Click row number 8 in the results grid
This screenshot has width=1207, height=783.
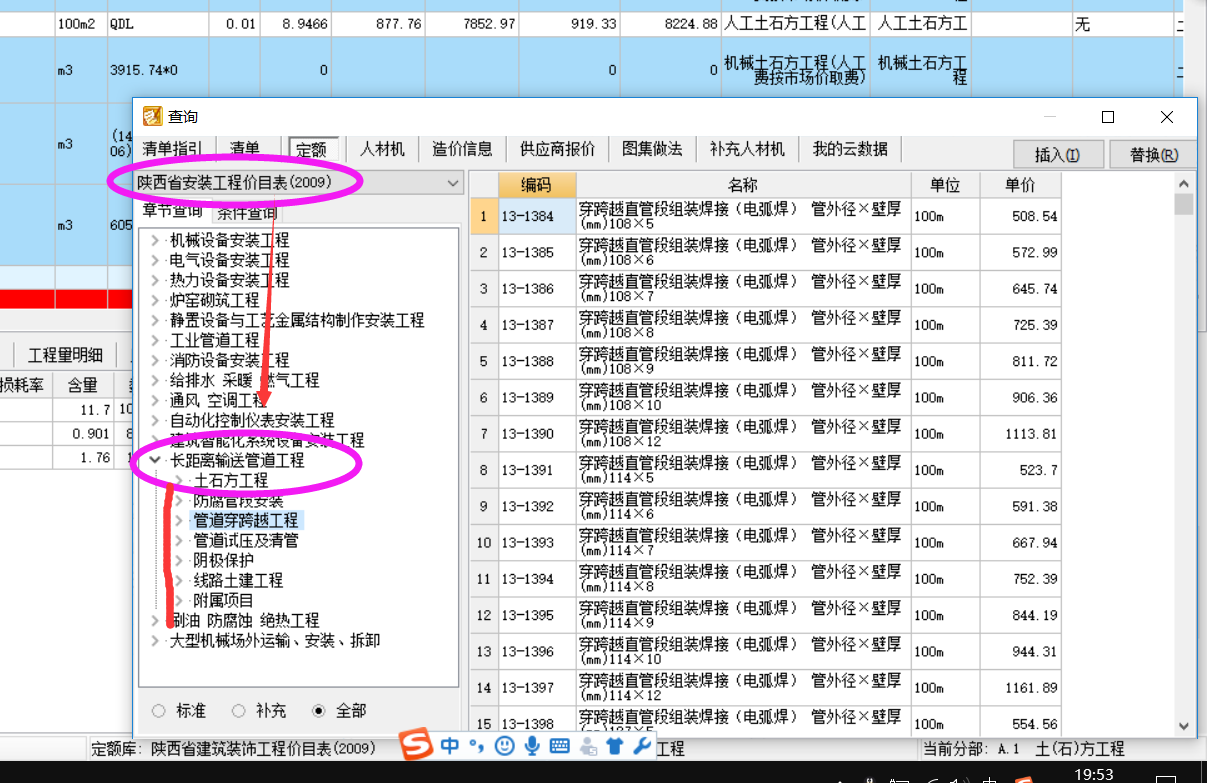point(483,470)
